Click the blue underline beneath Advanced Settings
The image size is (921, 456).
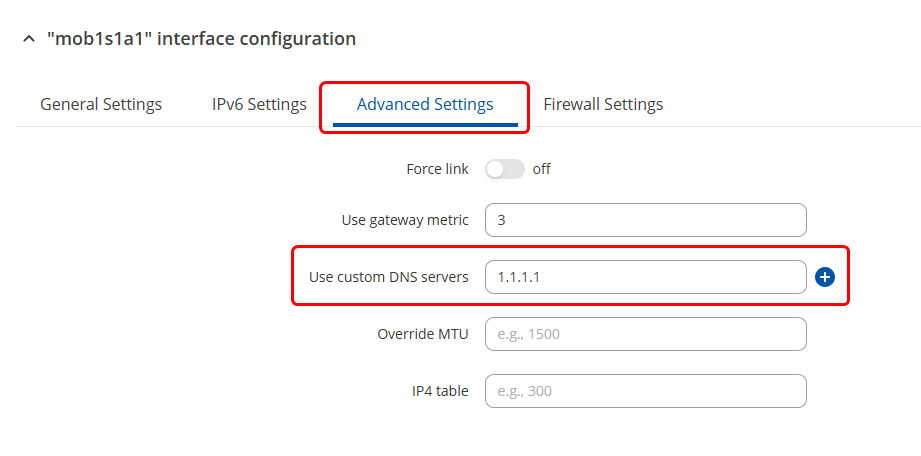(x=425, y=125)
